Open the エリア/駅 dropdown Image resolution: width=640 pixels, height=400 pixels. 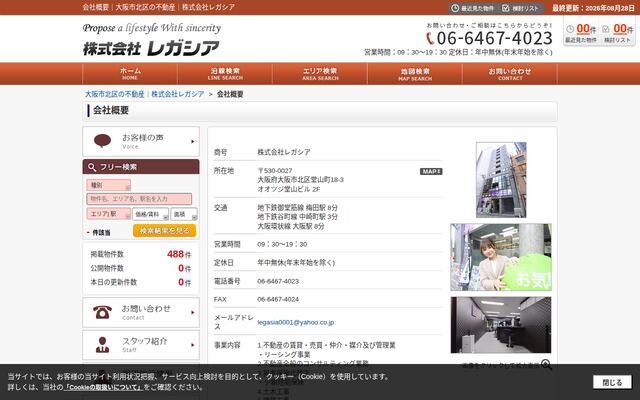click(x=109, y=214)
